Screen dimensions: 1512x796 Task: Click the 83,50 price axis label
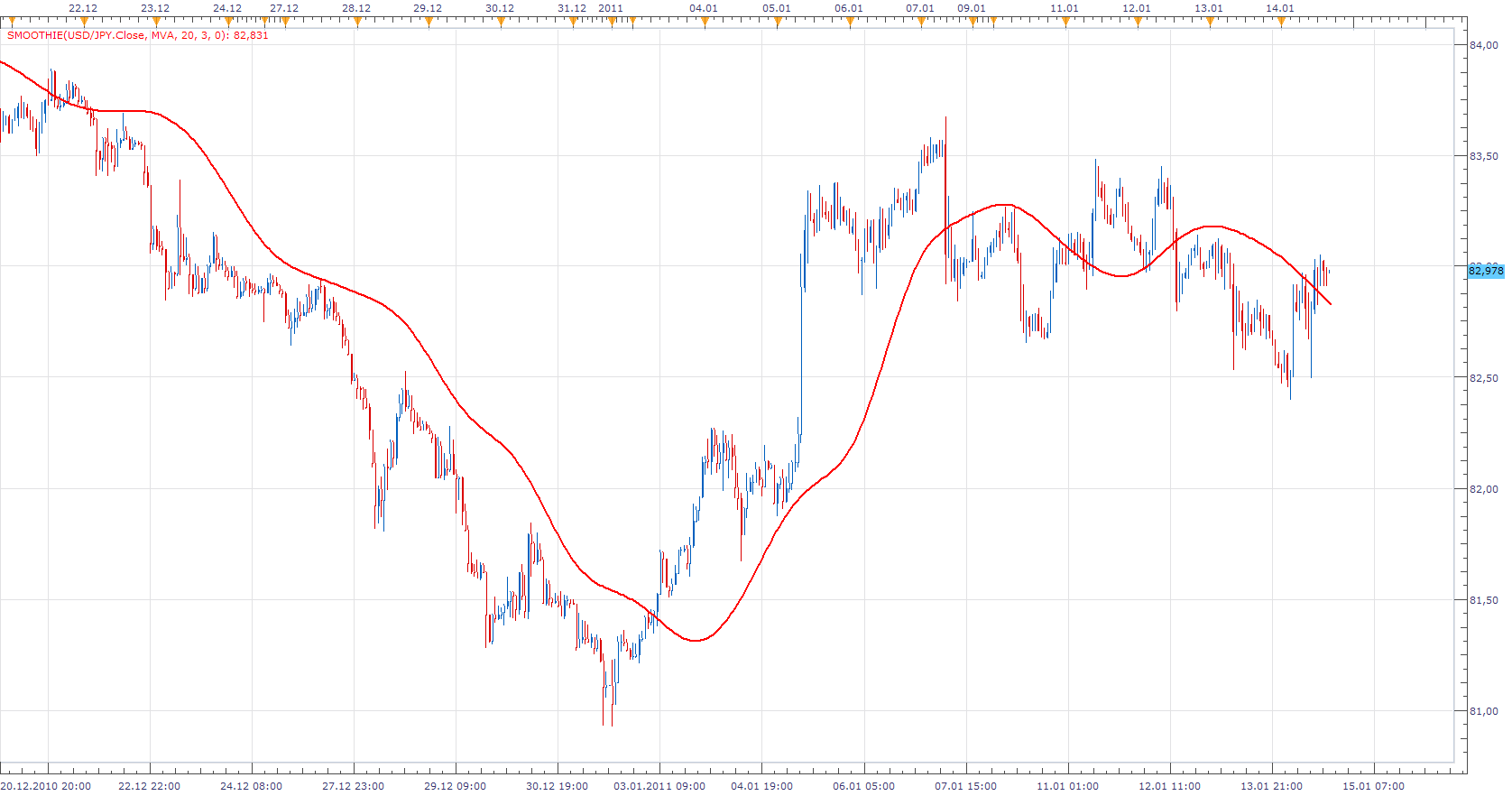point(1484,156)
